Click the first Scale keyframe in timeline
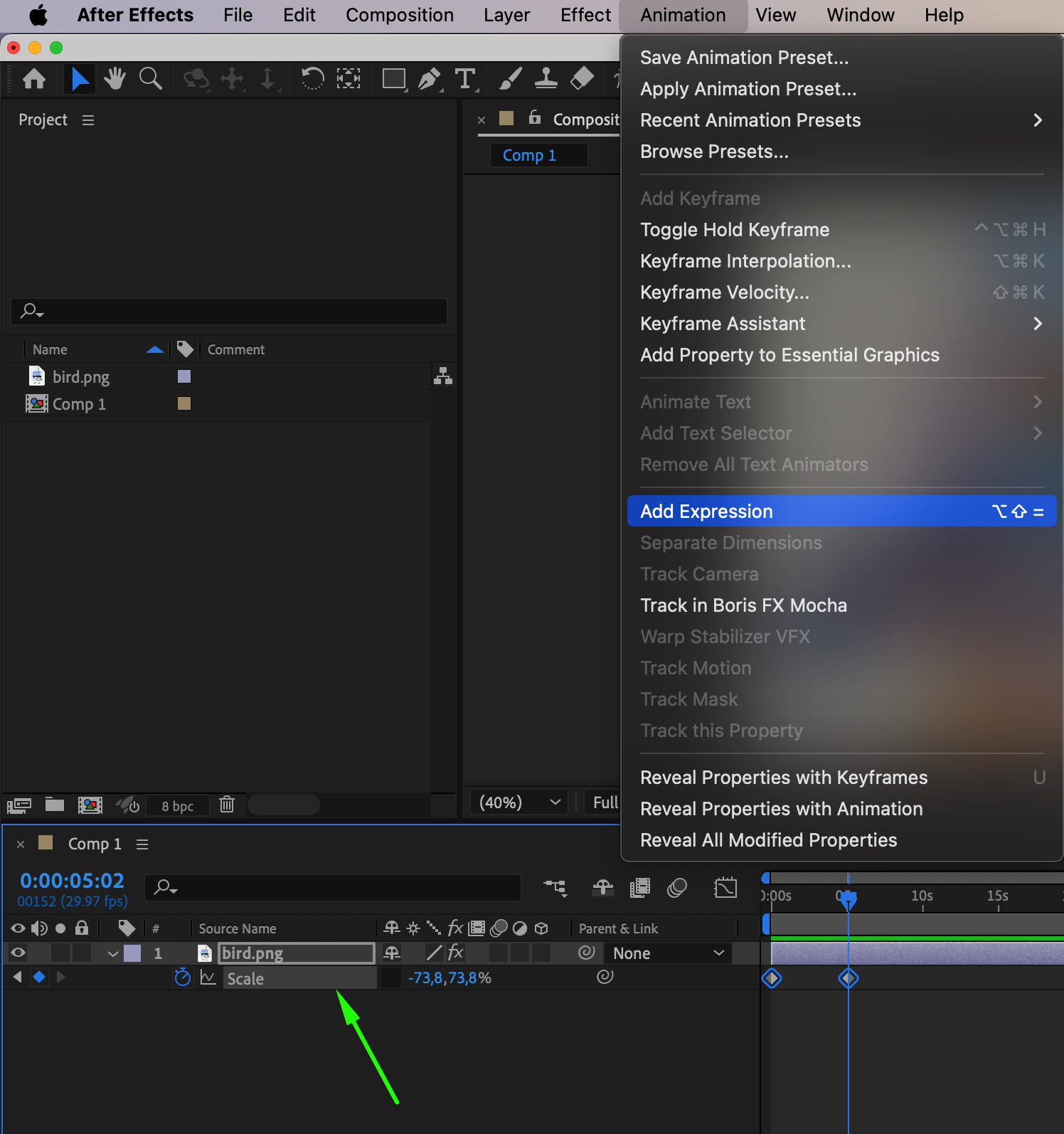 [772, 978]
